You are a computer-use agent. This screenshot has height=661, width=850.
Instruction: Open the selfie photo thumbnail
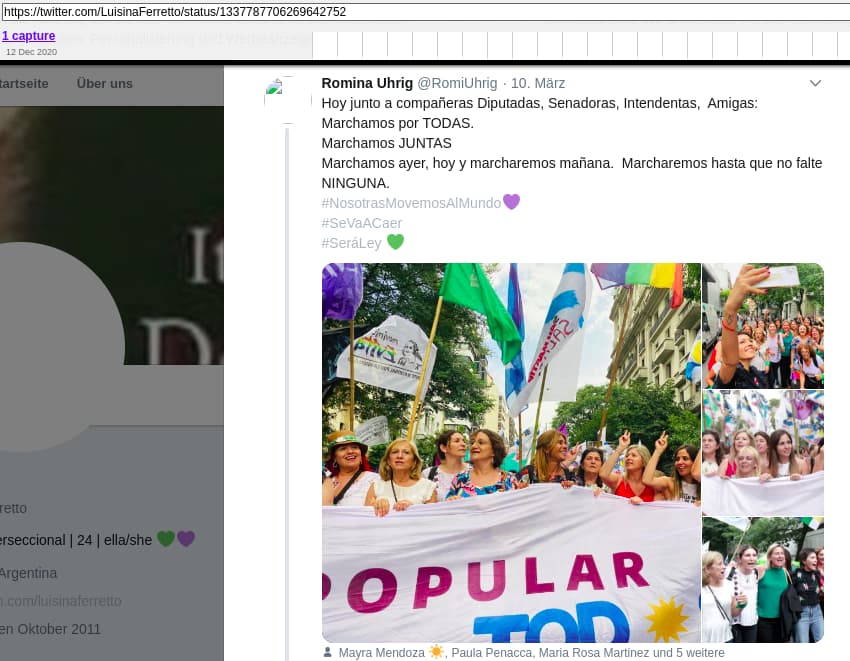(763, 326)
